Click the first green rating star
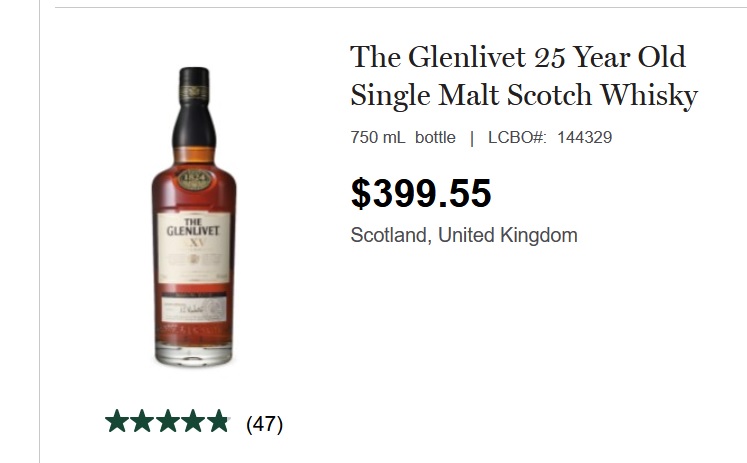Image resolution: width=747 pixels, height=463 pixels. coord(117,421)
